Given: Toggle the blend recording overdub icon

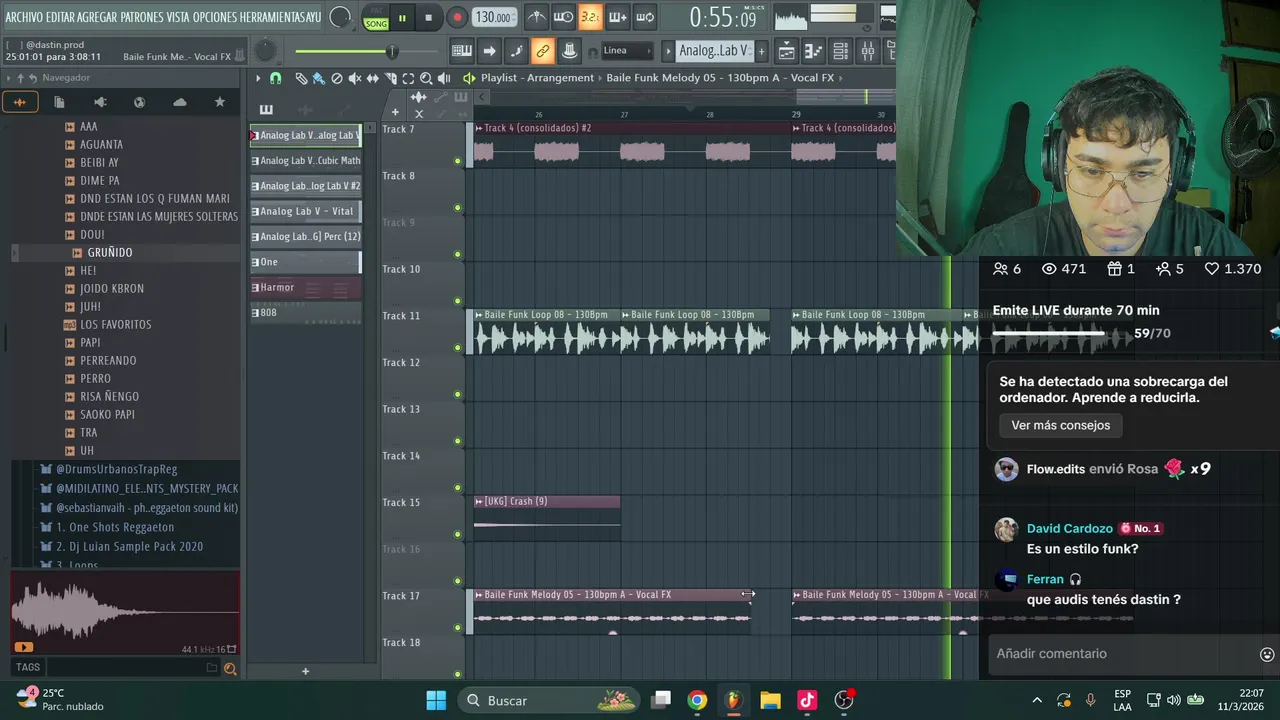Looking at the screenshot, I should 617,17.
